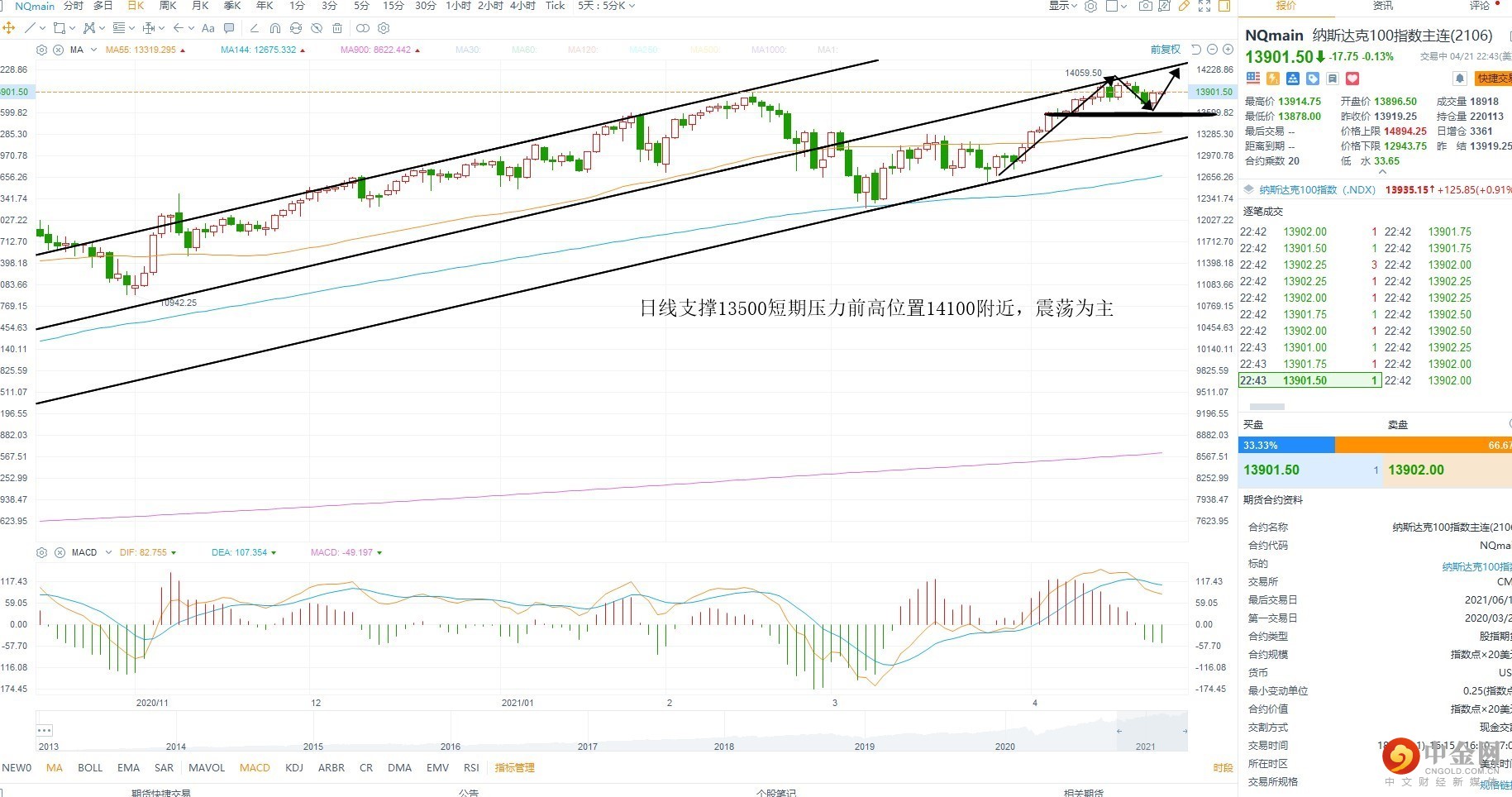This screenshot has width=1512, height=797.
Task: Delete all drawings with the trash icon
Action: (337, 28)
